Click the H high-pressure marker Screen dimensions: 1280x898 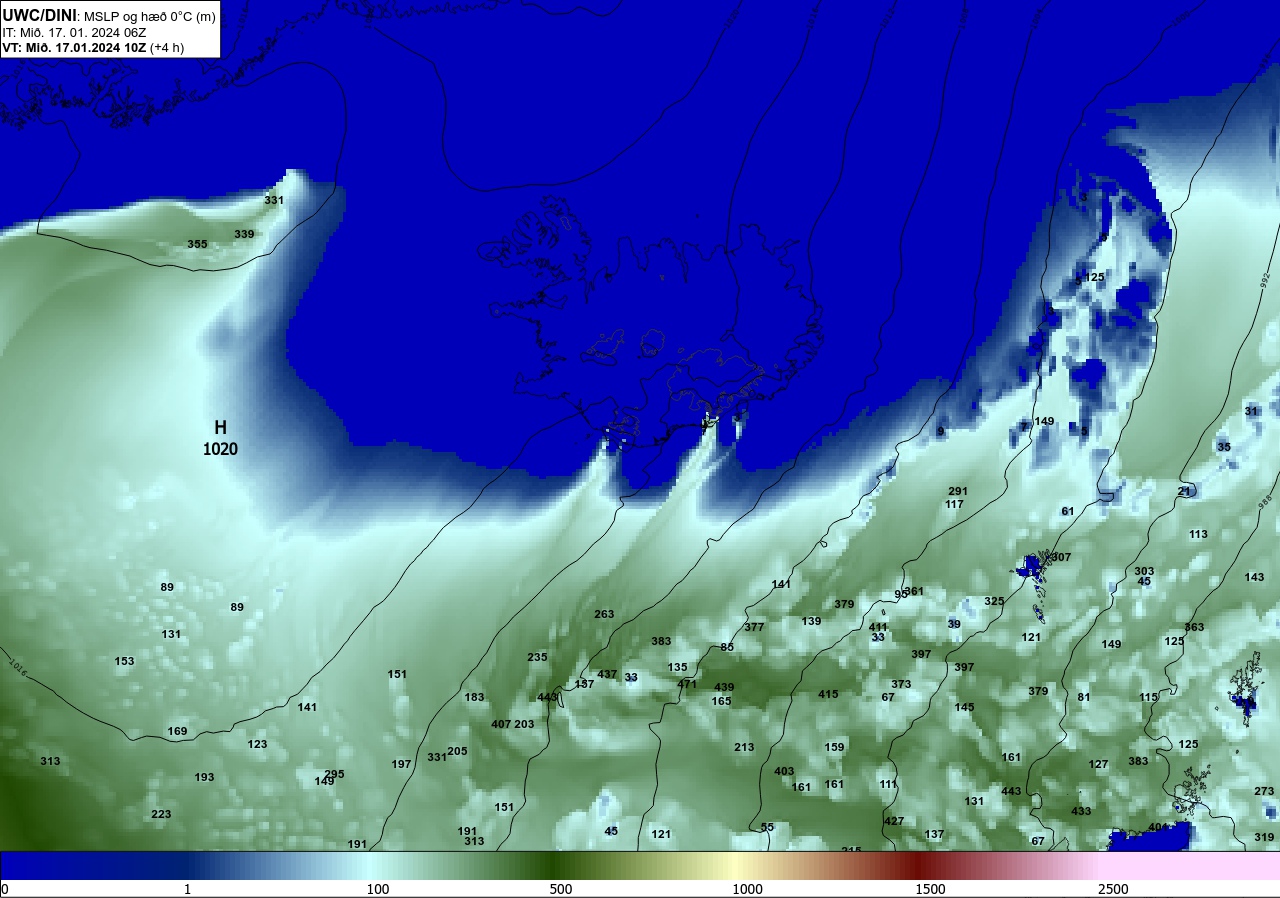tap(220, 428)
